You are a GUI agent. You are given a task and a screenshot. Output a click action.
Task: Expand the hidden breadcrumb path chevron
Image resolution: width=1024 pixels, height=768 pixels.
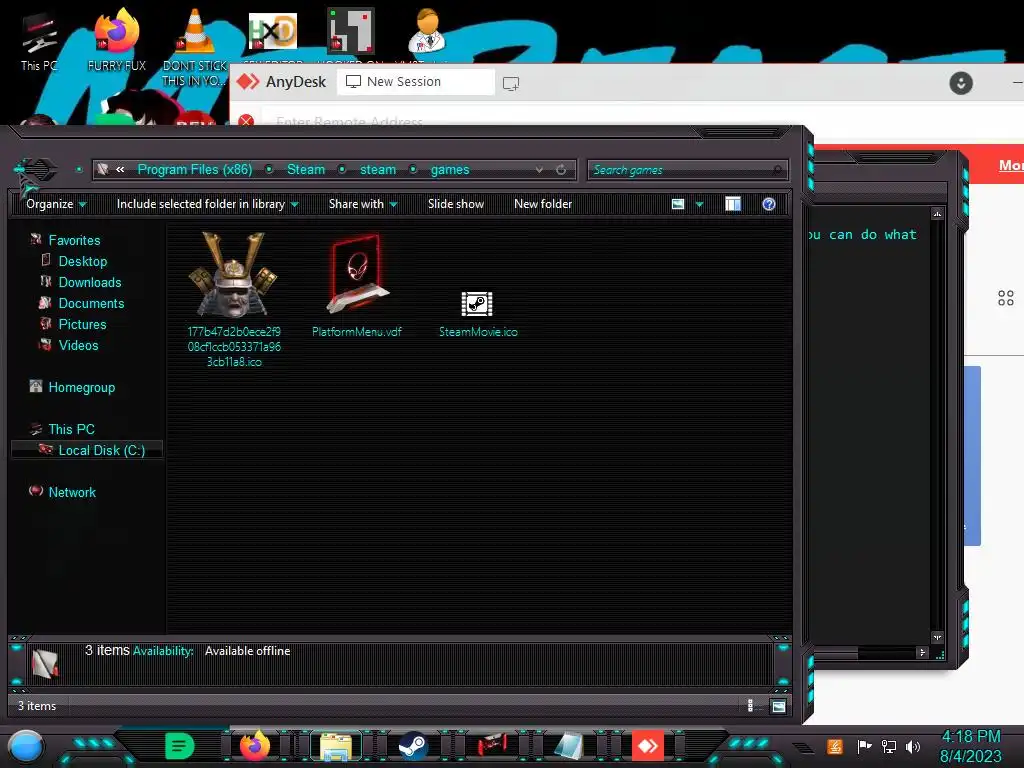click(120, 170)
